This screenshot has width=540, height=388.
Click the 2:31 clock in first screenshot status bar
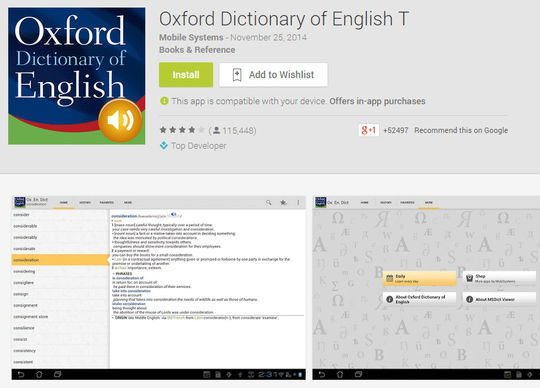268,375
